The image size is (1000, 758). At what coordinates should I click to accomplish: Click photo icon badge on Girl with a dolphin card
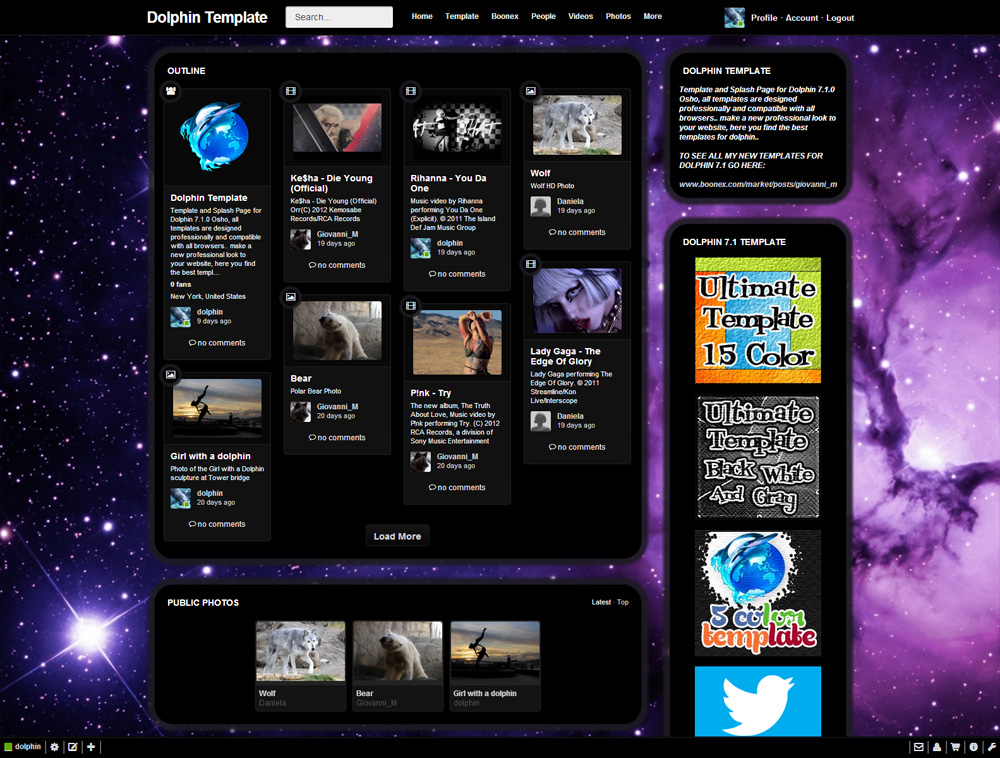[x=171, y=375]
